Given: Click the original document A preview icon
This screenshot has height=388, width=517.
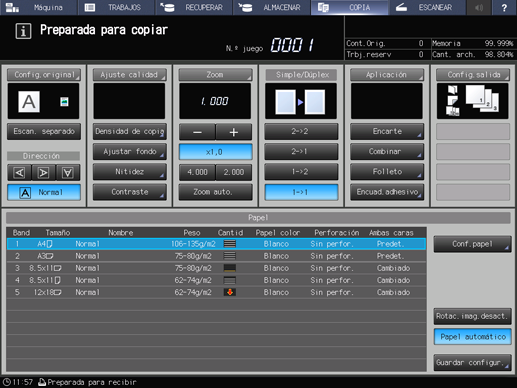Looking at the screenshot, I should pyautogui.click(x=29, y=102).
